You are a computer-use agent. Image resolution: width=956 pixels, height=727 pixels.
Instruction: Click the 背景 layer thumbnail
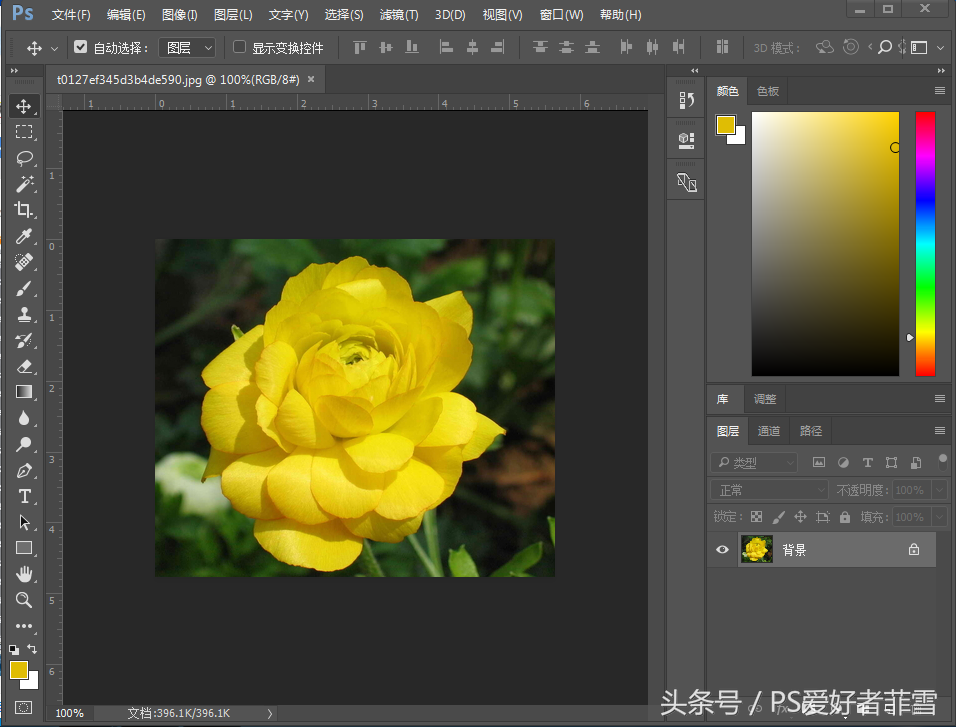tap(757, 549)
